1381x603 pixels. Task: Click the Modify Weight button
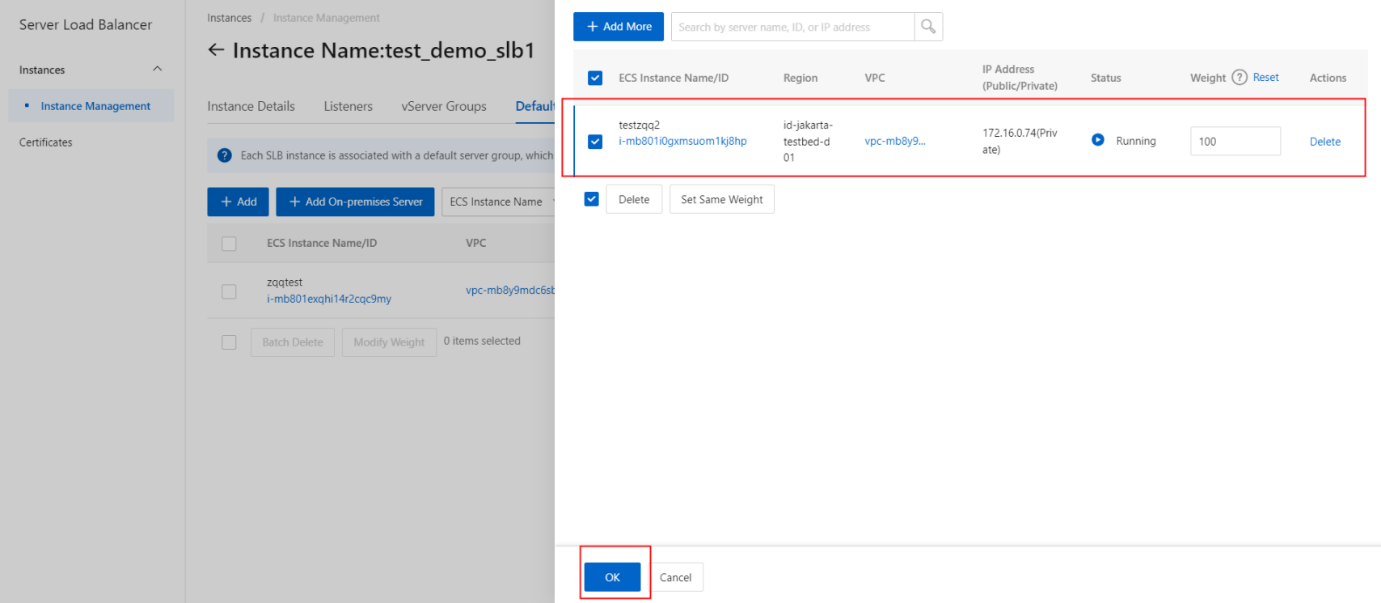[x=389, y=342]
